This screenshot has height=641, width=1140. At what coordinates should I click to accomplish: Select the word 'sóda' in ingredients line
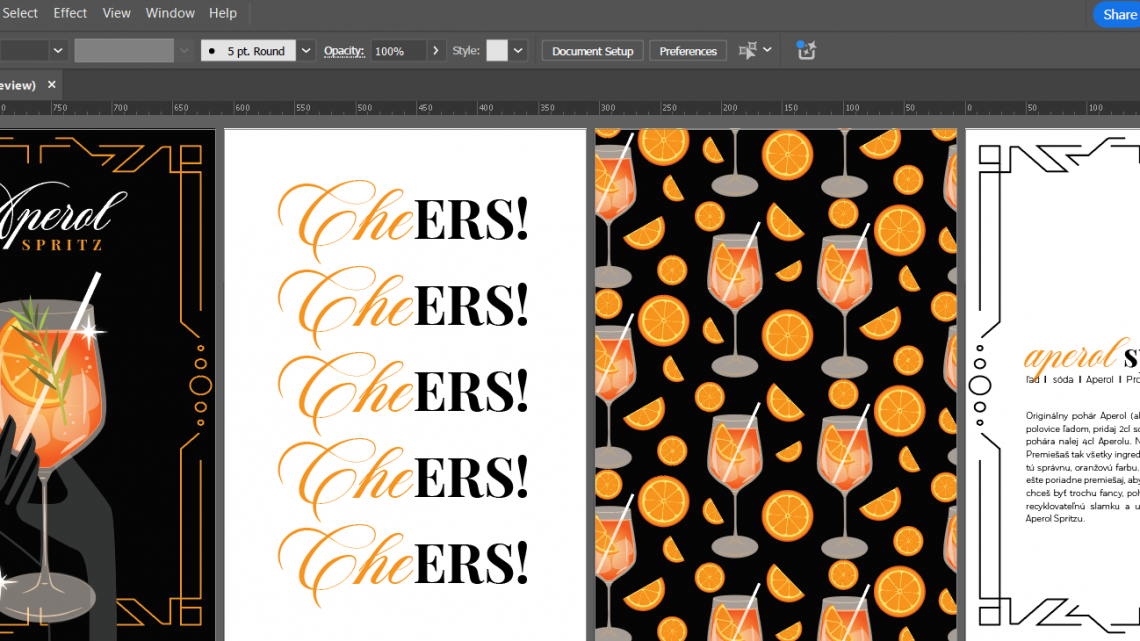pyautogui.click(x=1062, y=379)
